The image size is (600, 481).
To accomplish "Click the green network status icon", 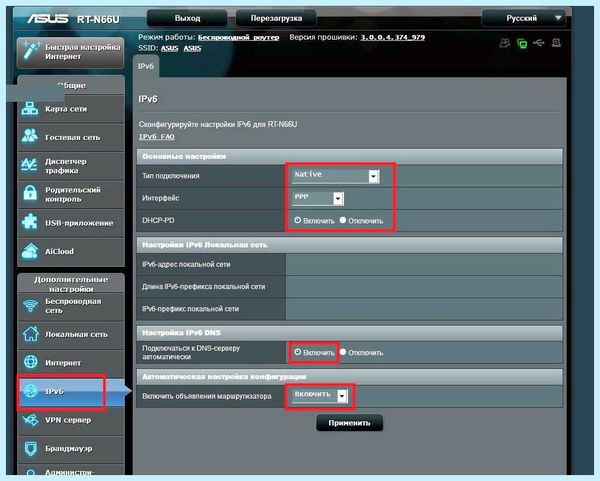I will point(522,44).
